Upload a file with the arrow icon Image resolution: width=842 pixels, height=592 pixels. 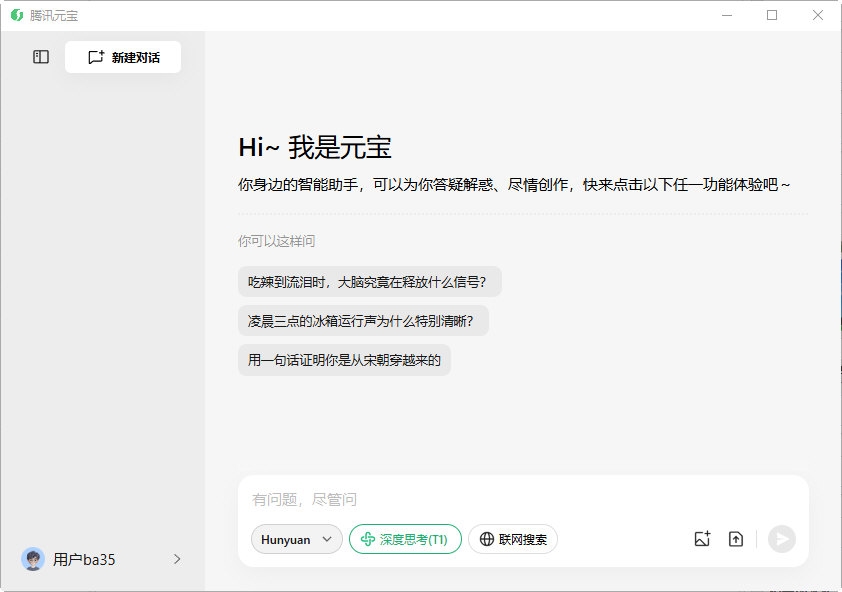click(736, 539)
